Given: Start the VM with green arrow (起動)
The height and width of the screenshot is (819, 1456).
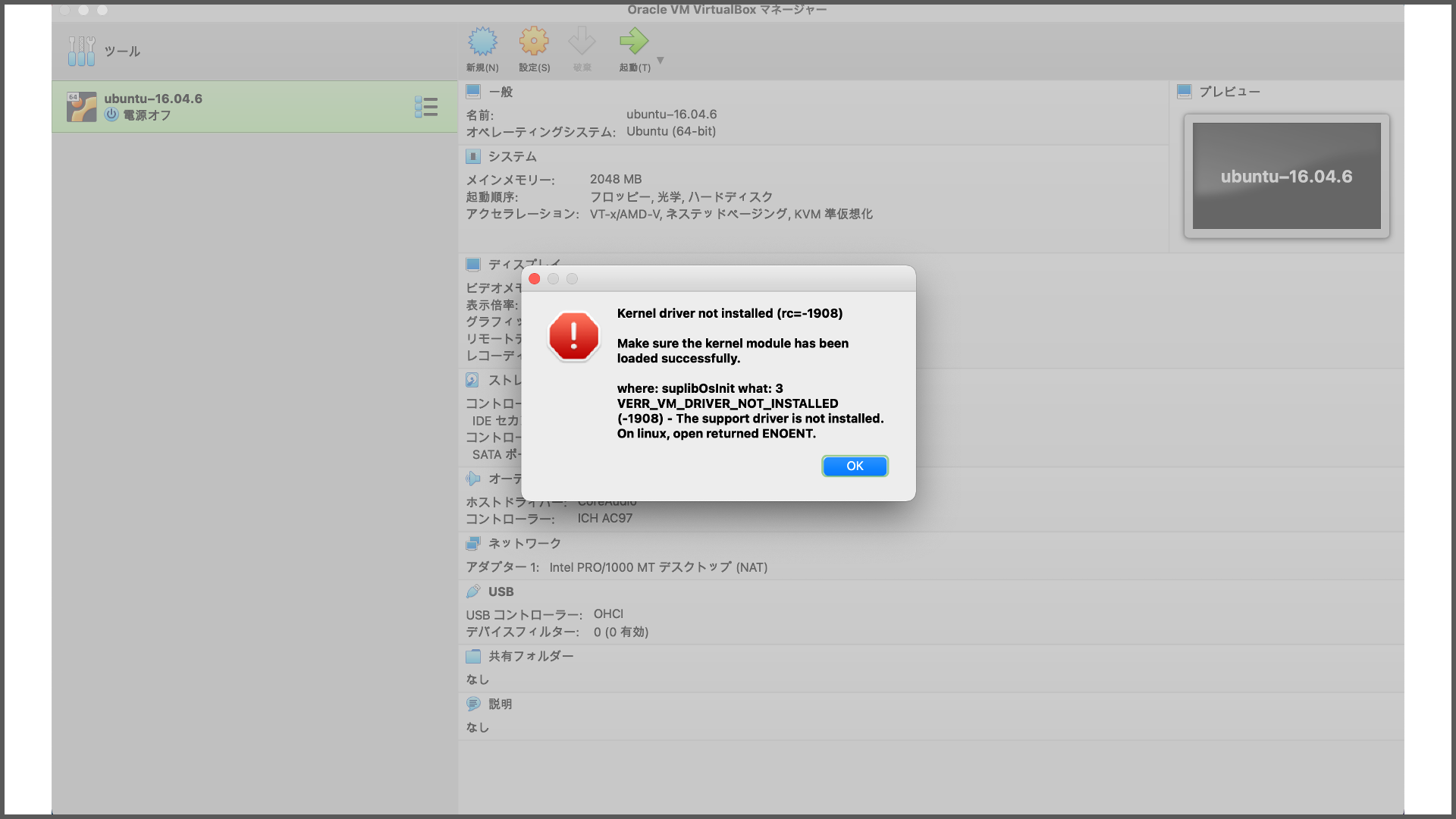Looking at the screenshot, I should click(x=634, y=42).
